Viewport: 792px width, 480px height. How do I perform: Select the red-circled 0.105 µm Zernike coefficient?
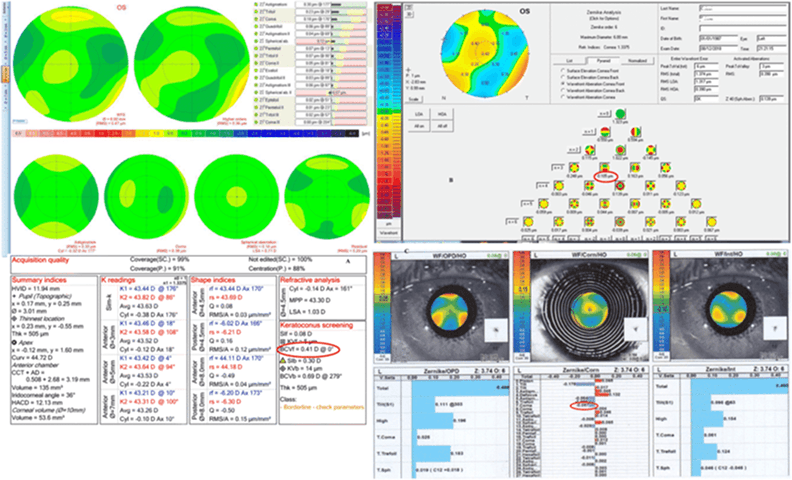pyautogui.click(x=606, y=175)
